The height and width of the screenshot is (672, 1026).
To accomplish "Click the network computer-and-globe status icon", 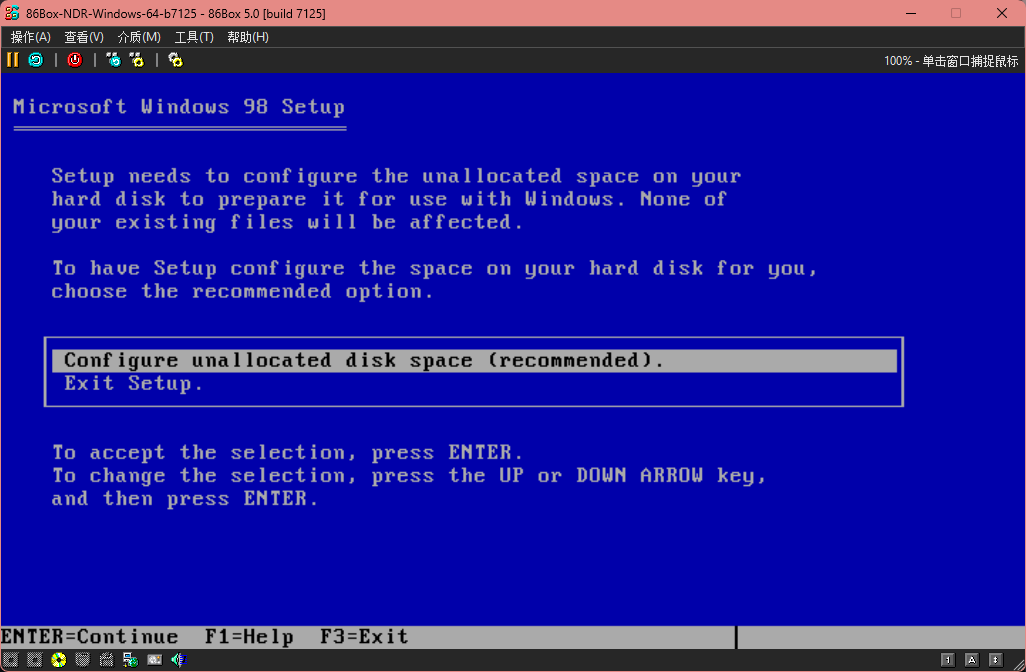I will [x=130, y=660].
